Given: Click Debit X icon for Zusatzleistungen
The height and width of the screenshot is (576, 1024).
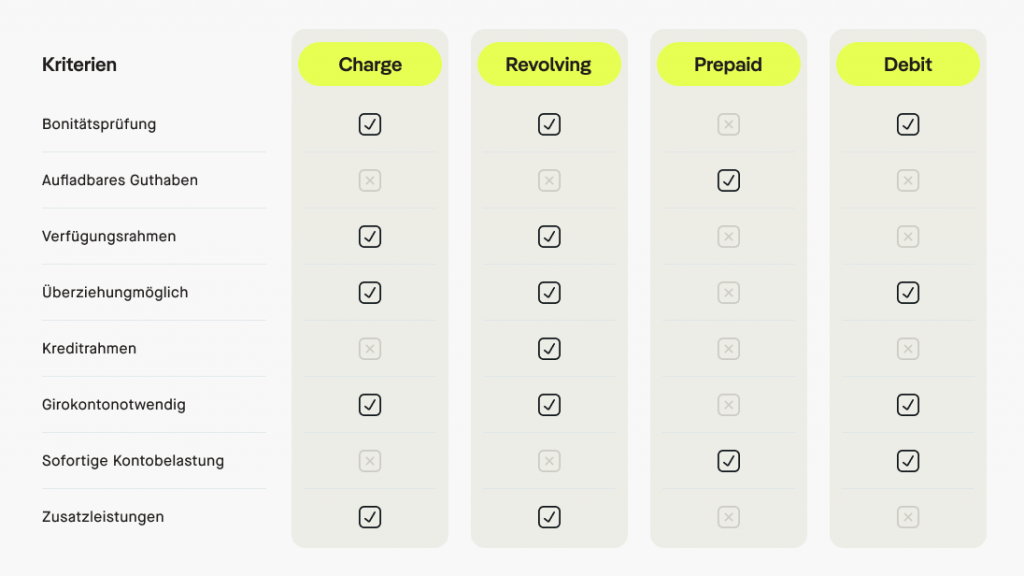Looking at the screenshot, I should [907, 517].
